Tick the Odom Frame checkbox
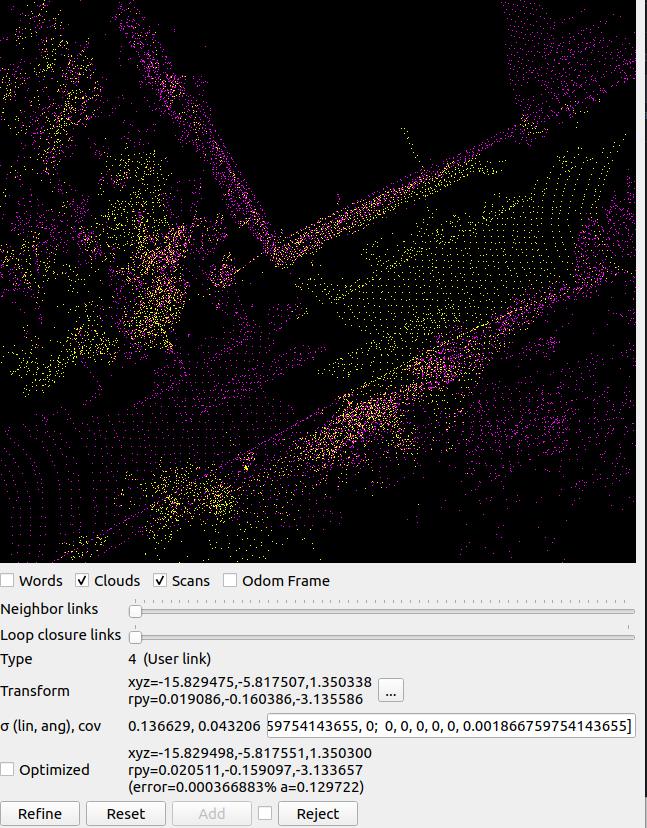 coord(230,581)
